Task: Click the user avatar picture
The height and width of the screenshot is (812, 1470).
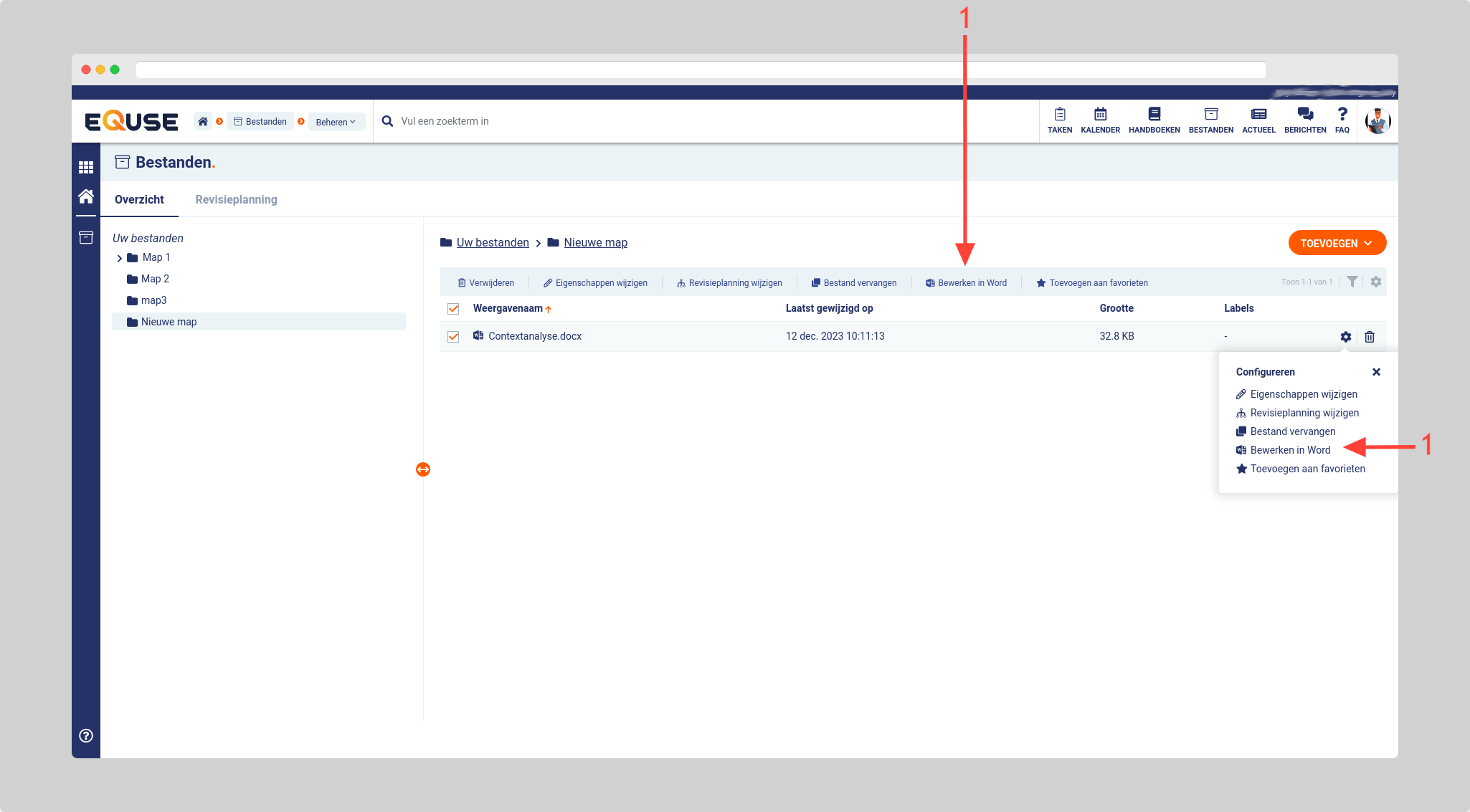Action: tap(1377, 121)
